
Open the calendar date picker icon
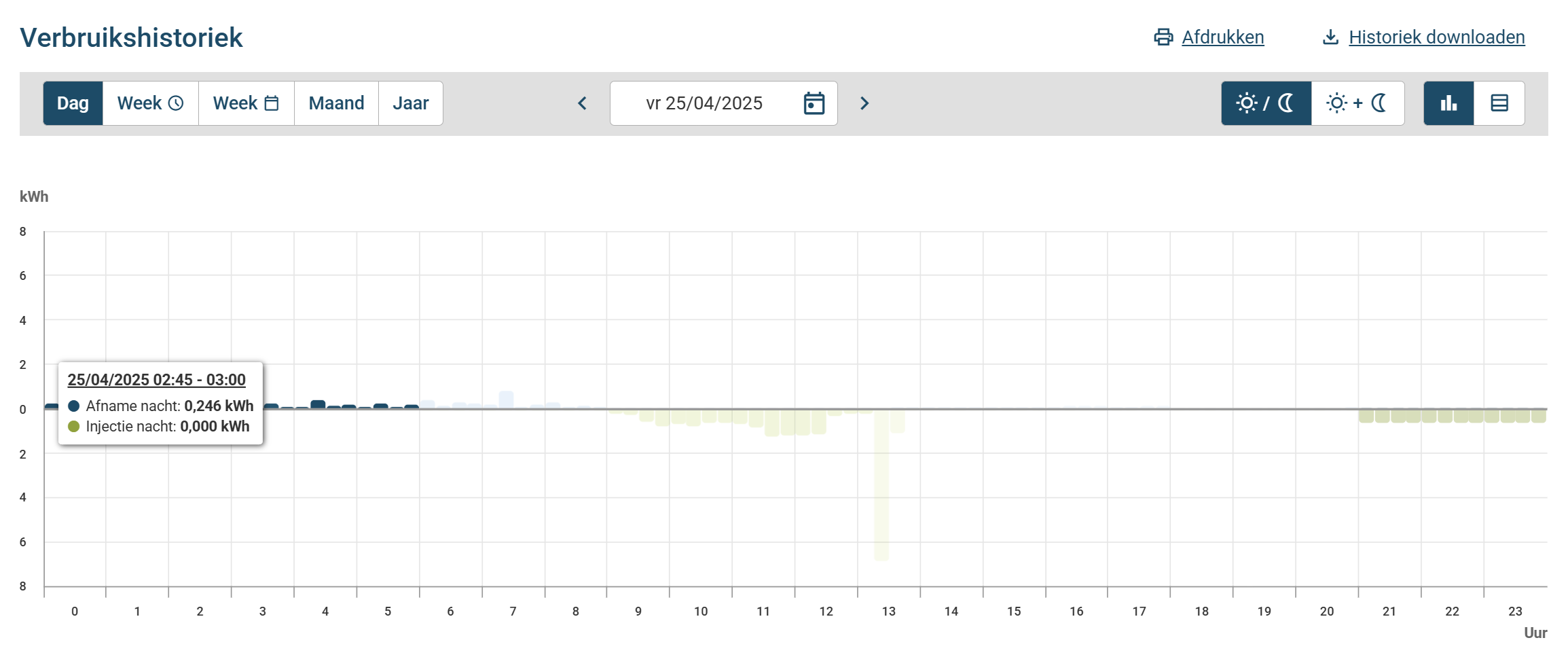pyautogui.click(x=814, y=103)
